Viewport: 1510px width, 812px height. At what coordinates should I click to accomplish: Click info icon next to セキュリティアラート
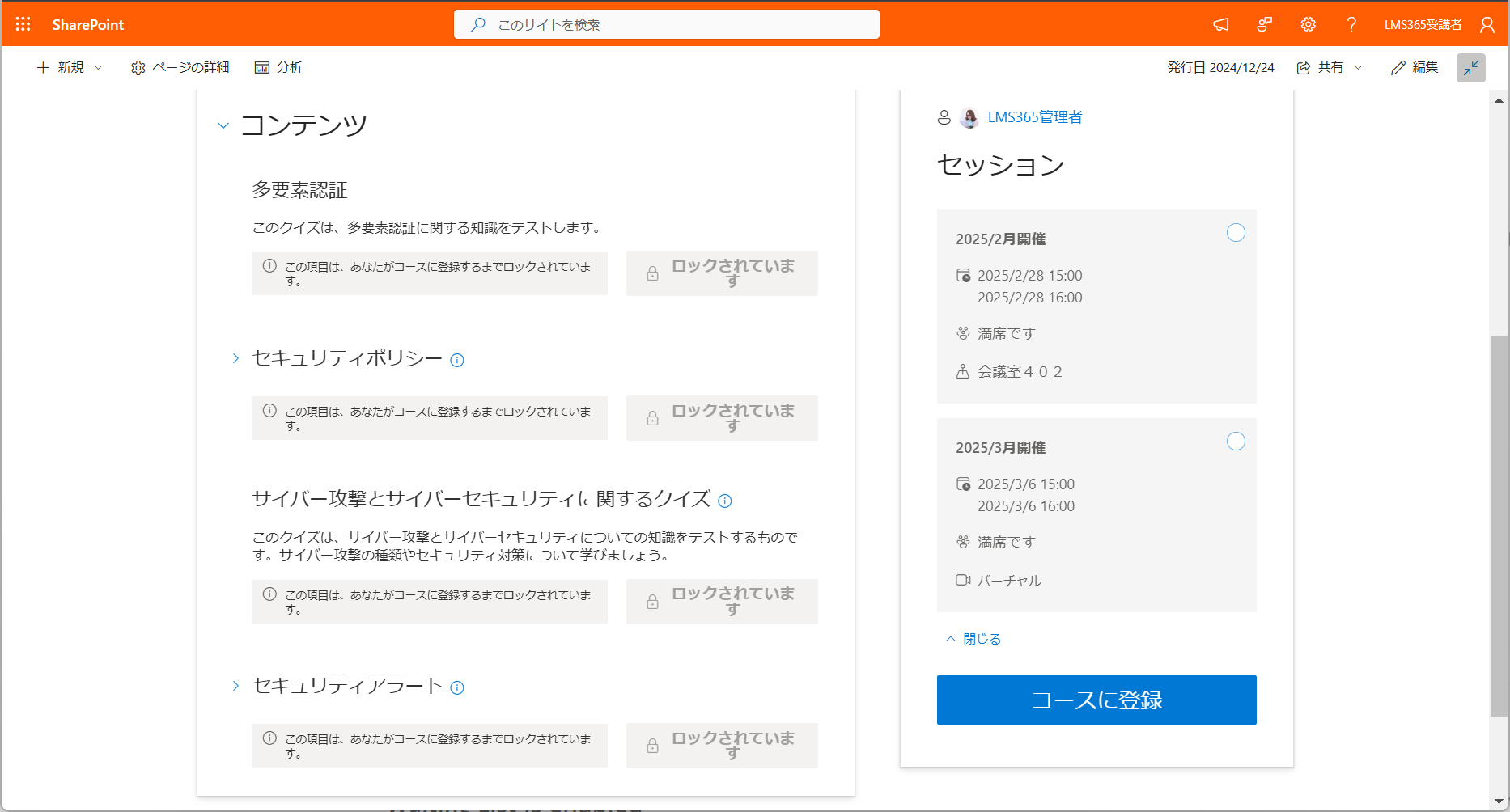(x=457, y=687)
